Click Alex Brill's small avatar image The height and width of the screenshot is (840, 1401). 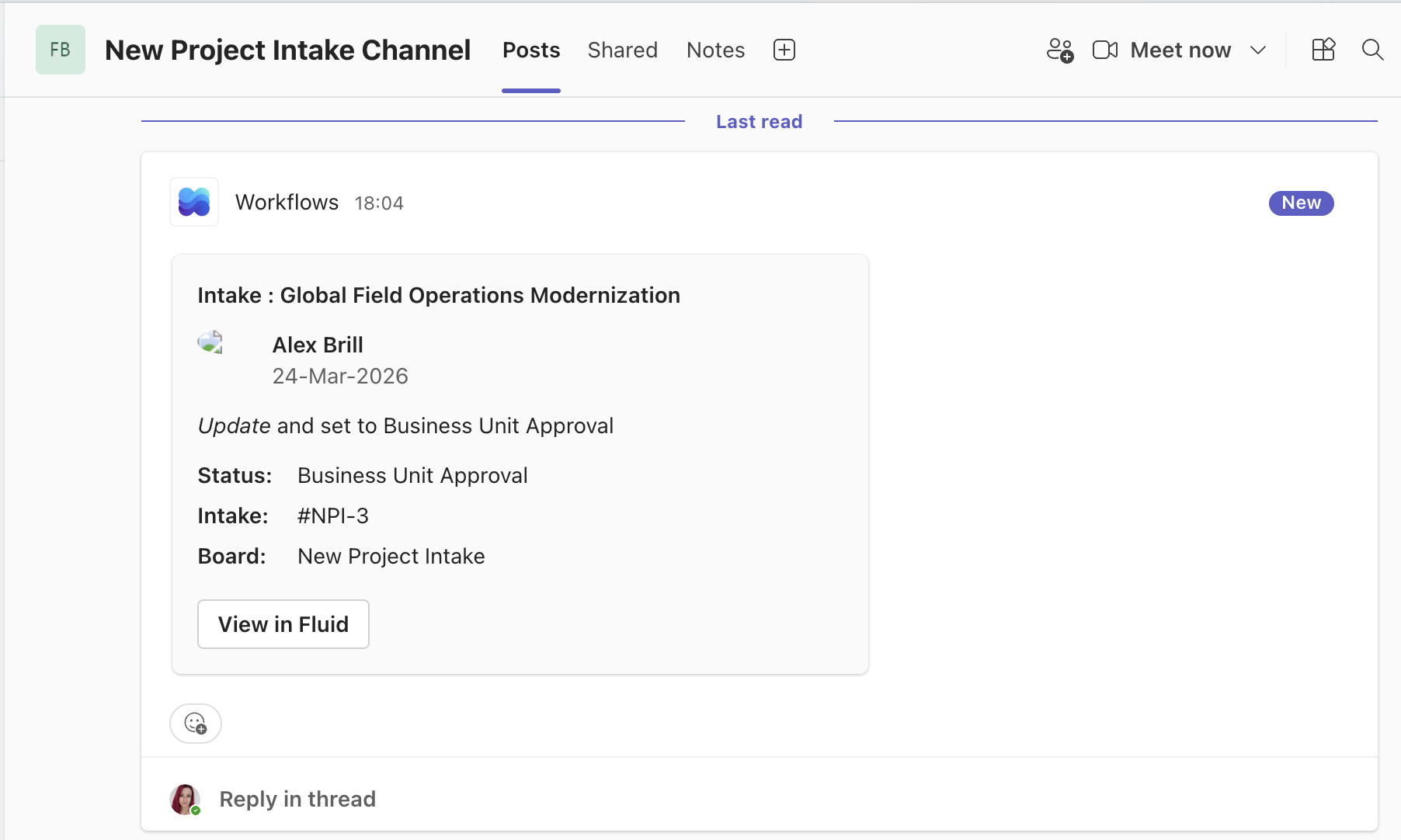[210, 342]
